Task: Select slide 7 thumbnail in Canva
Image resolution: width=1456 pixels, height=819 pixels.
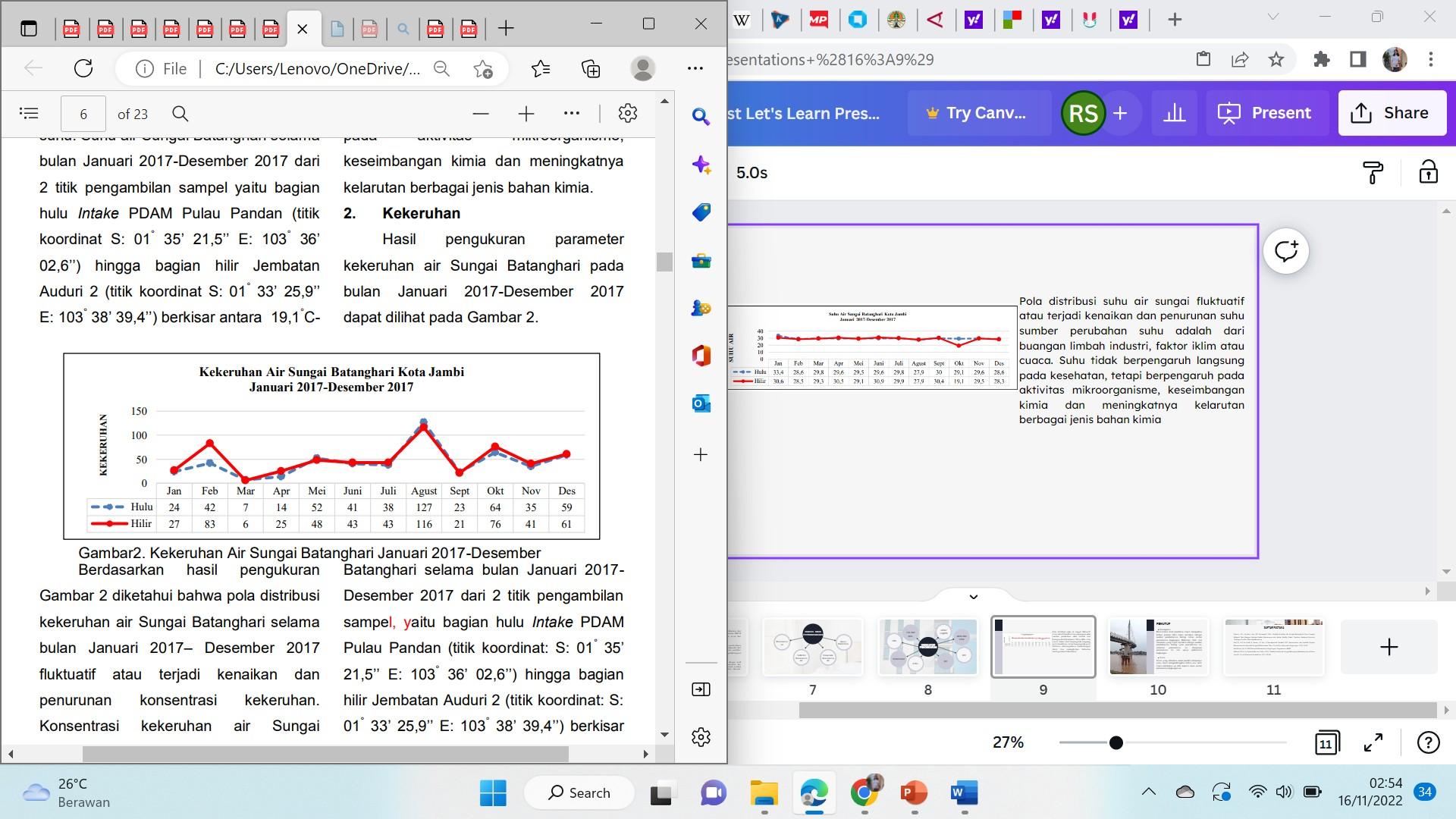Action: 812,647
